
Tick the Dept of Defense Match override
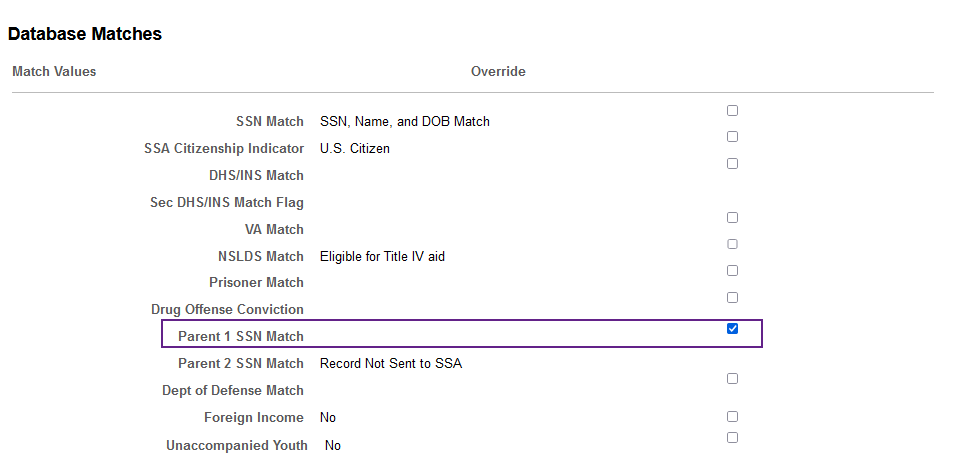732,379
